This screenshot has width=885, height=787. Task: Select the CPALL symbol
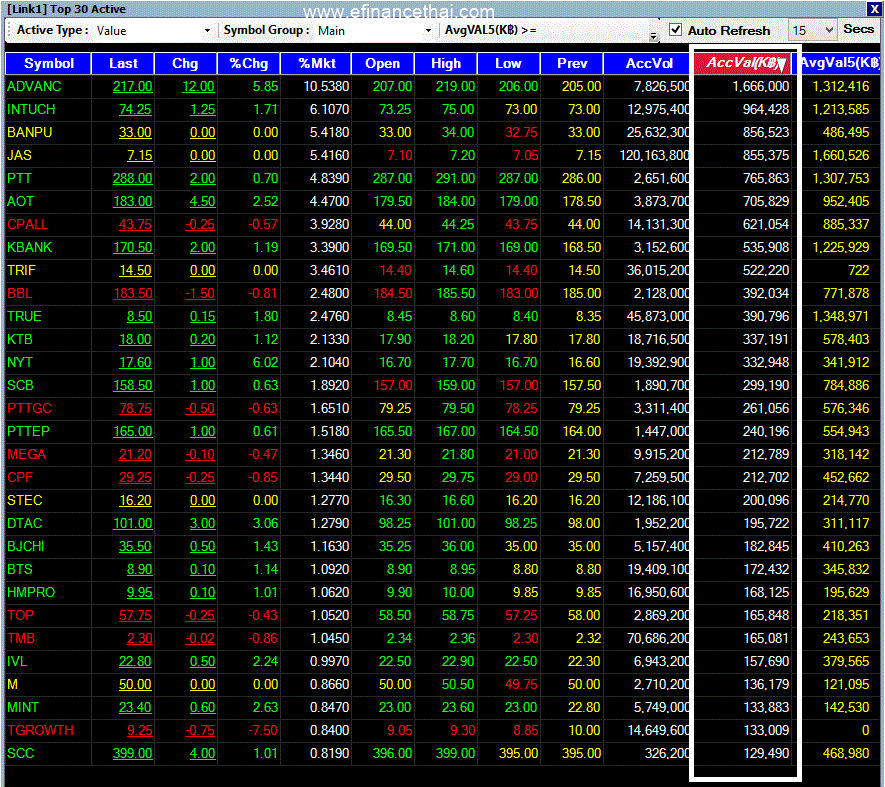(28, 224)
